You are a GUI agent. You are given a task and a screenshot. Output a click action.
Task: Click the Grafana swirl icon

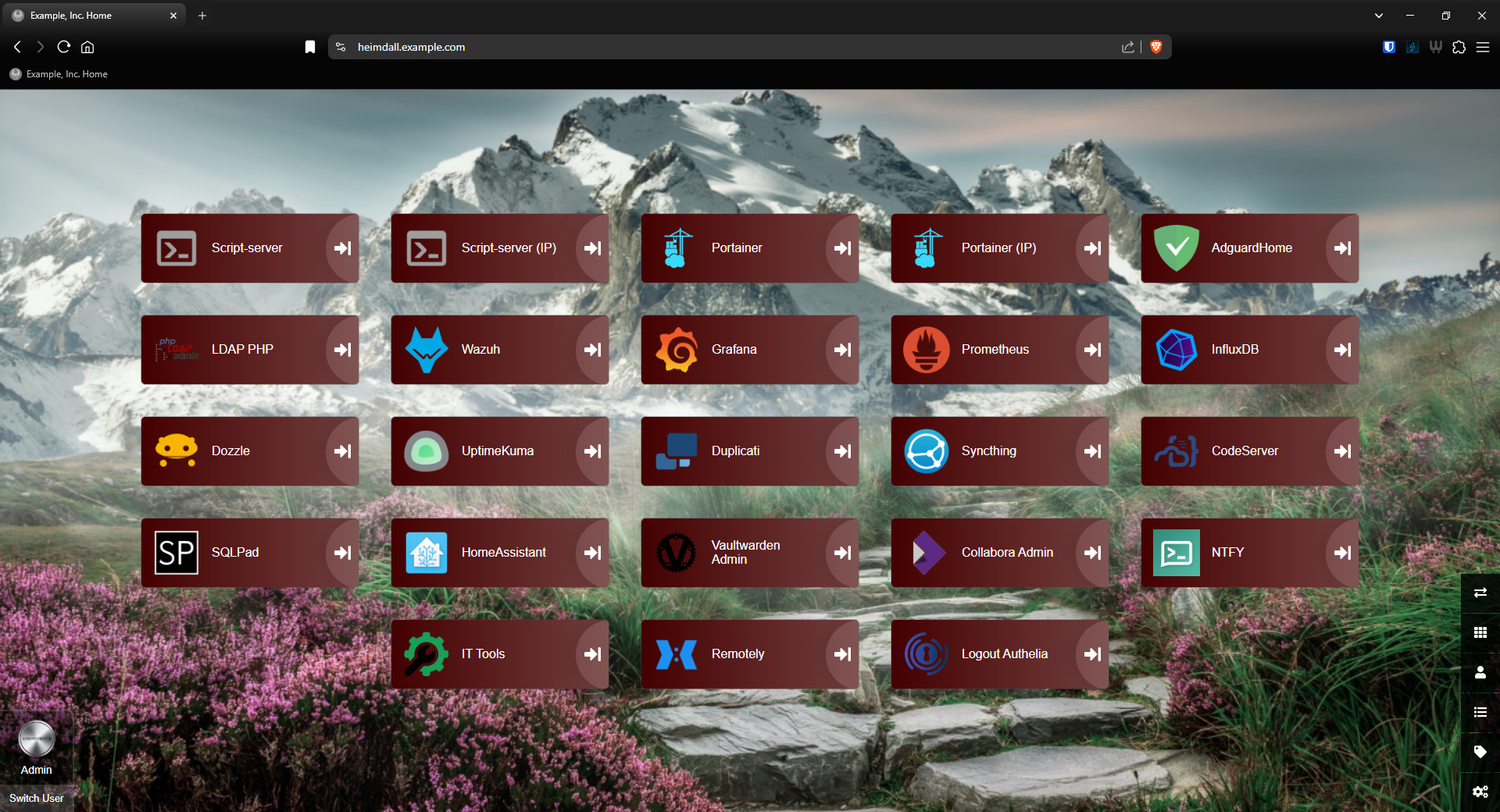pyautogui.click(x=677, y=350)
